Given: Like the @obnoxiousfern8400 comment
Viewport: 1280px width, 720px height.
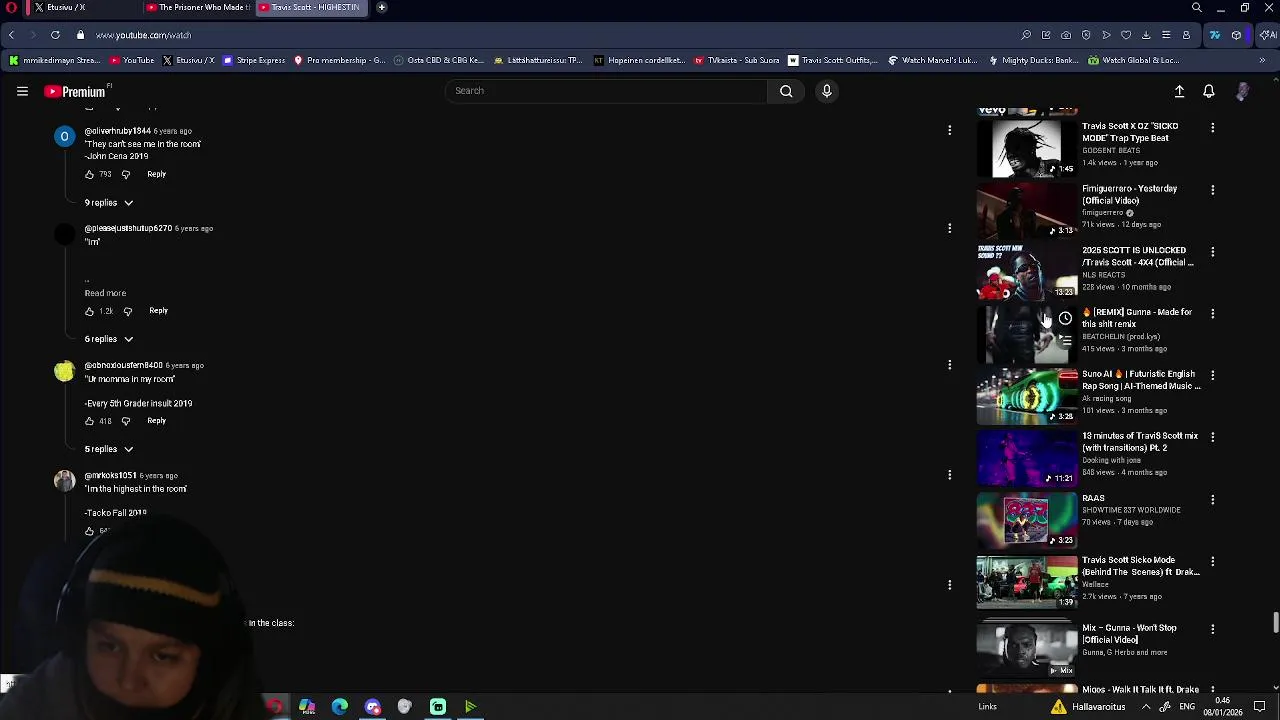Looking at the screenshot, I should point(89,421).
